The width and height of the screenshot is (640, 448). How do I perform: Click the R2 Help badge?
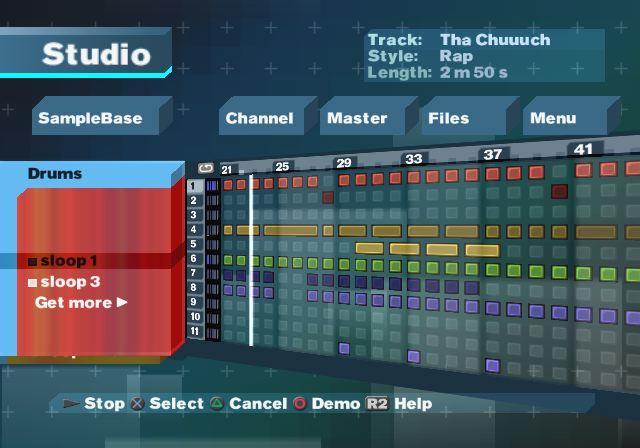pos(376,404)
